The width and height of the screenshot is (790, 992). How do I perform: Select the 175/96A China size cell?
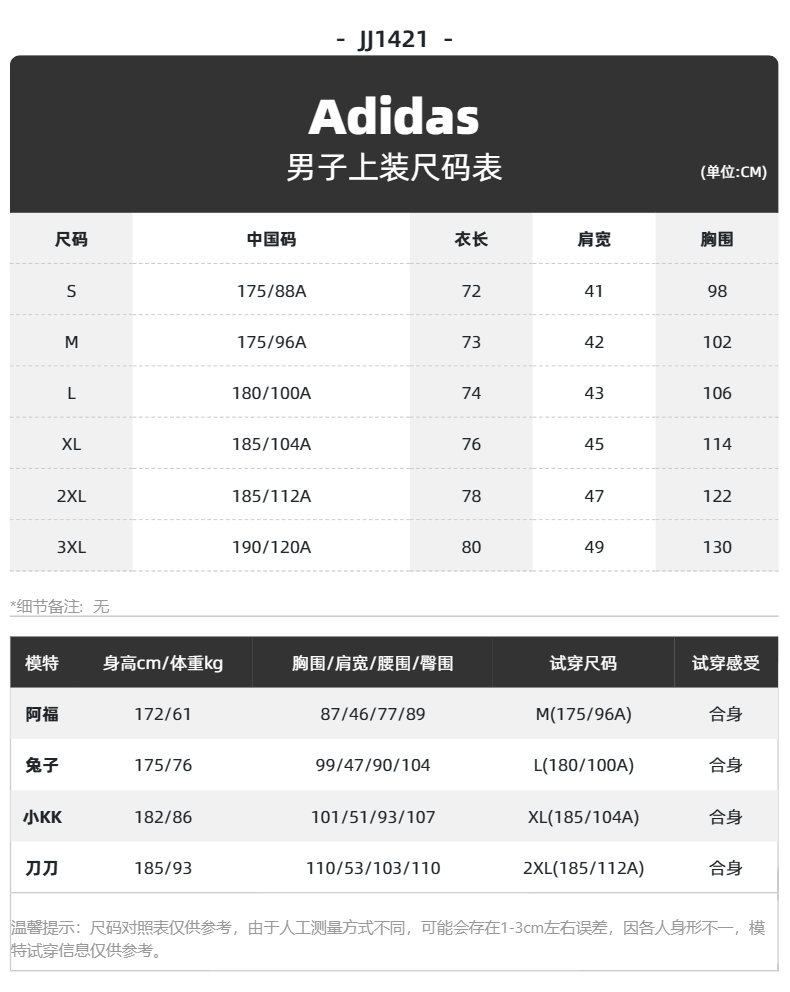pos(271,342)
